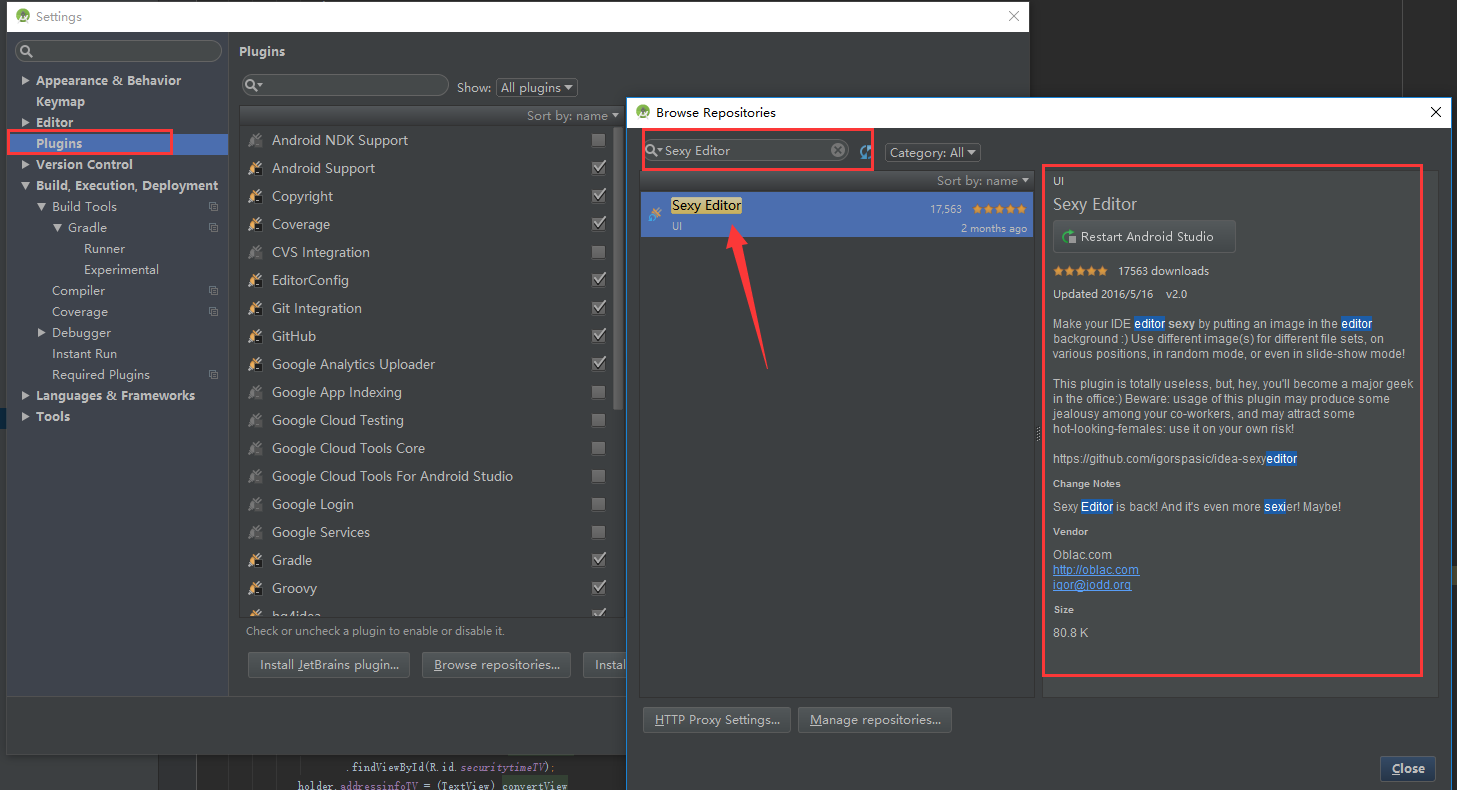Click Restart Android Studio button

pos(1144,237)
